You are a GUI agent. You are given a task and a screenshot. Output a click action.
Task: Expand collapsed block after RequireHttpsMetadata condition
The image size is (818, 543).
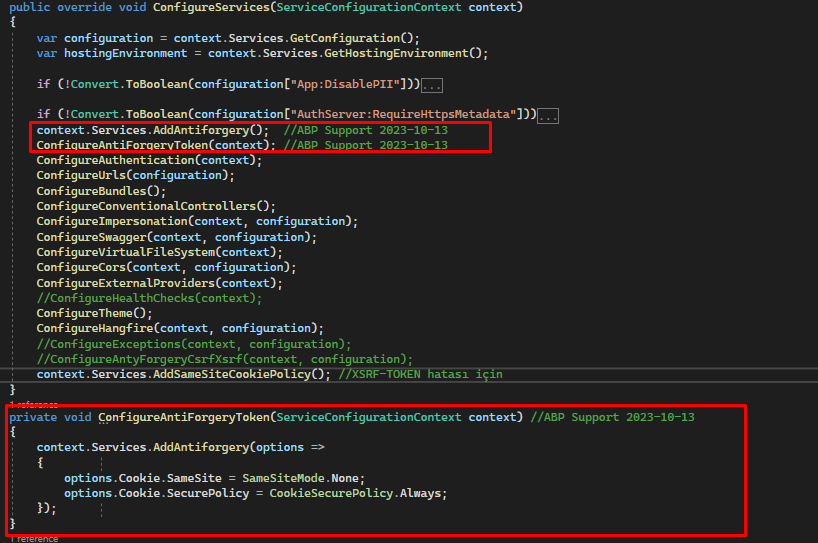(548, 115)
